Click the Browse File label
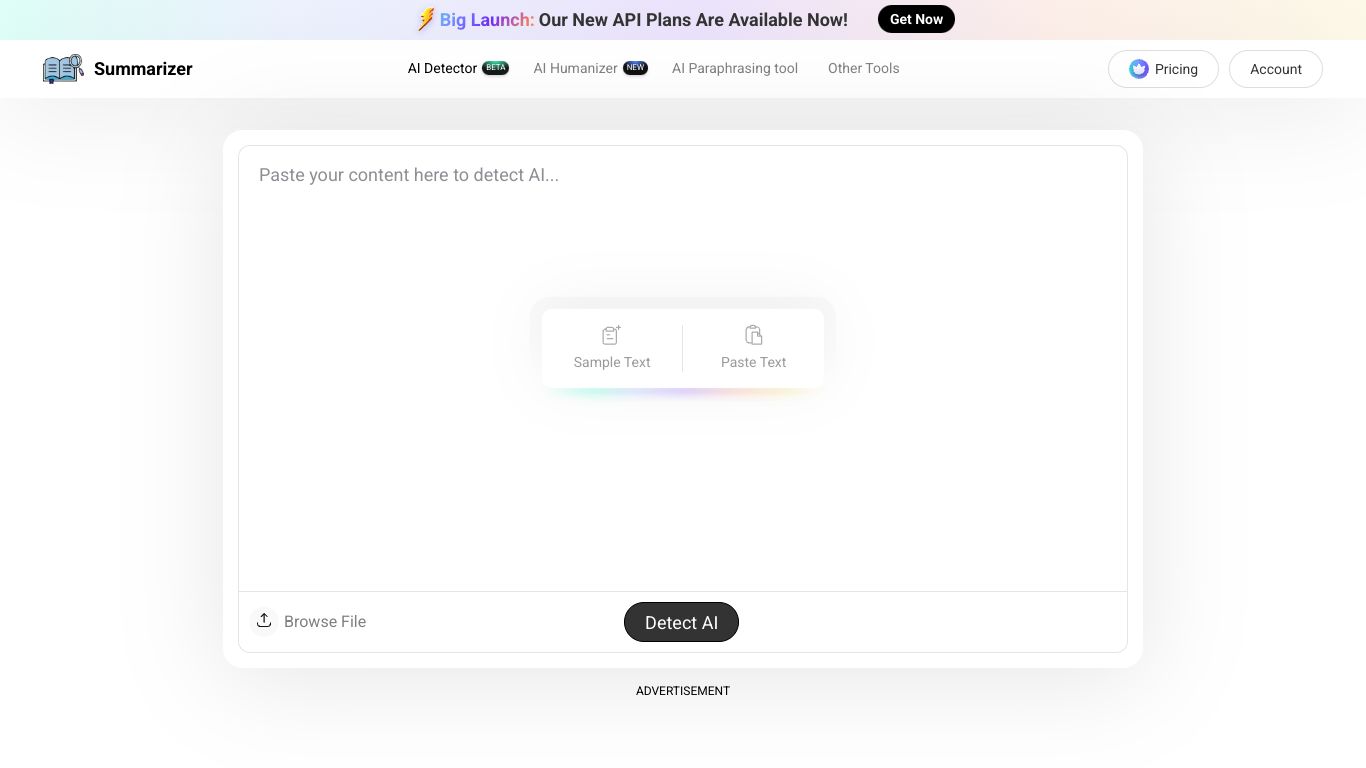This screenshot has height=768, width=1366. click(325, 621)
